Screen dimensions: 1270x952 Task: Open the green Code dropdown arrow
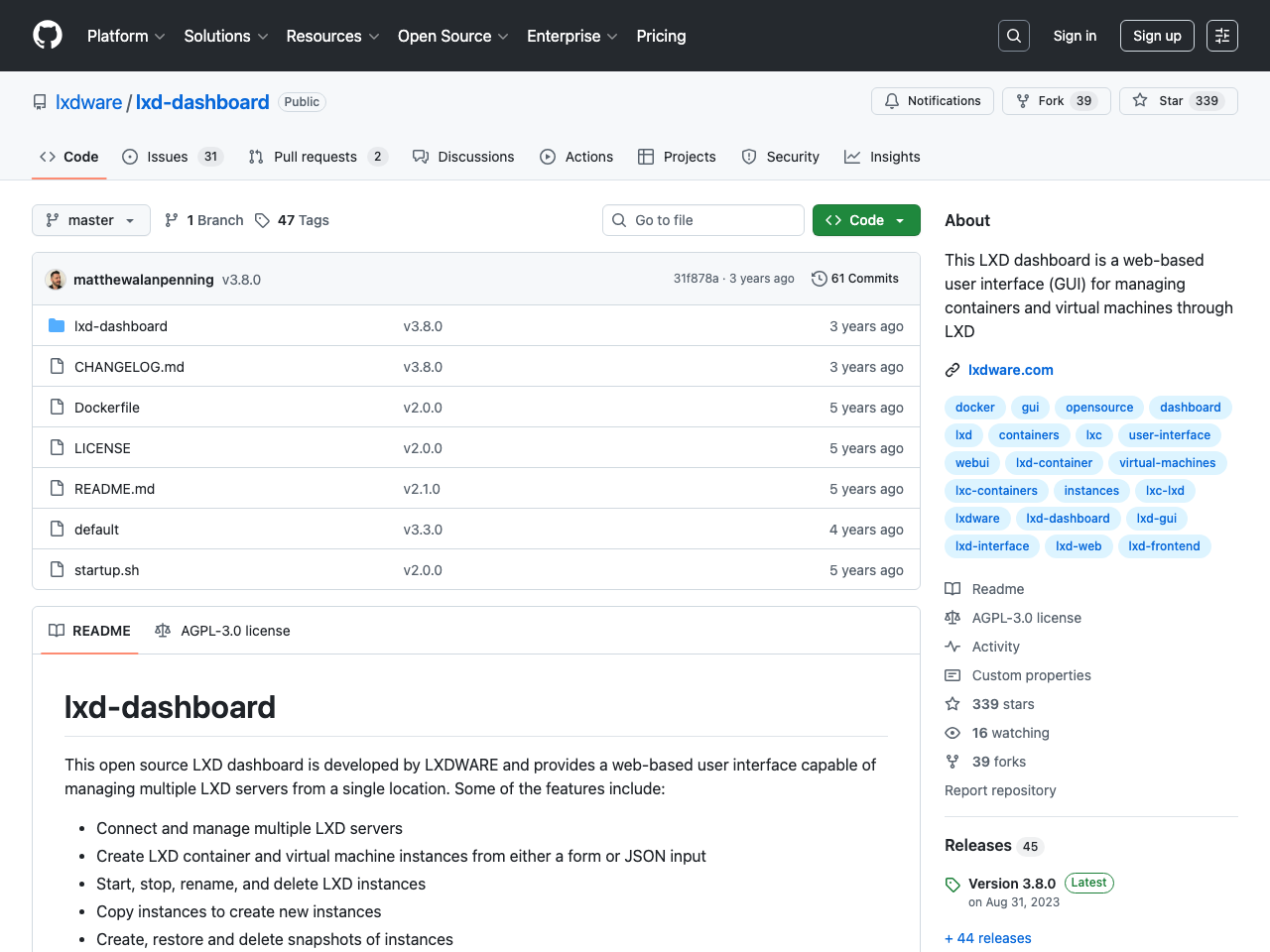tap(899, 220)
